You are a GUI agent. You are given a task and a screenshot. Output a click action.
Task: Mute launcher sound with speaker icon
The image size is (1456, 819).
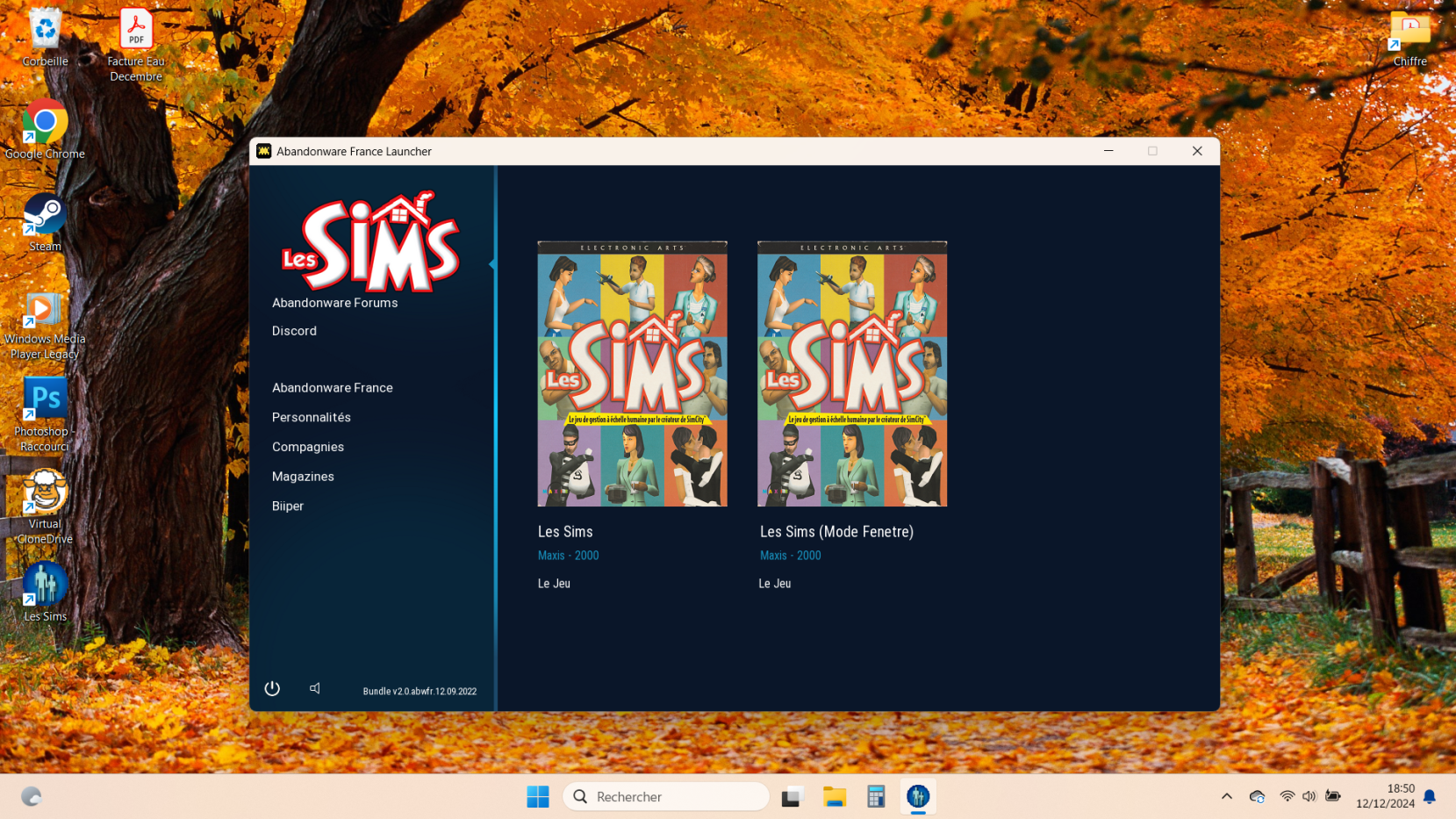pyautogui.click(x=315, y=689)
